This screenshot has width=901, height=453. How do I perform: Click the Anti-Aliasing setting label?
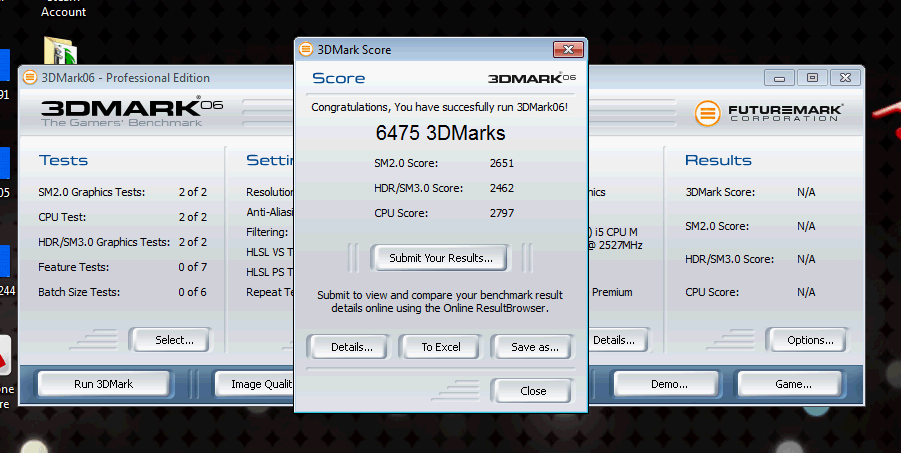tap(269, 212)
